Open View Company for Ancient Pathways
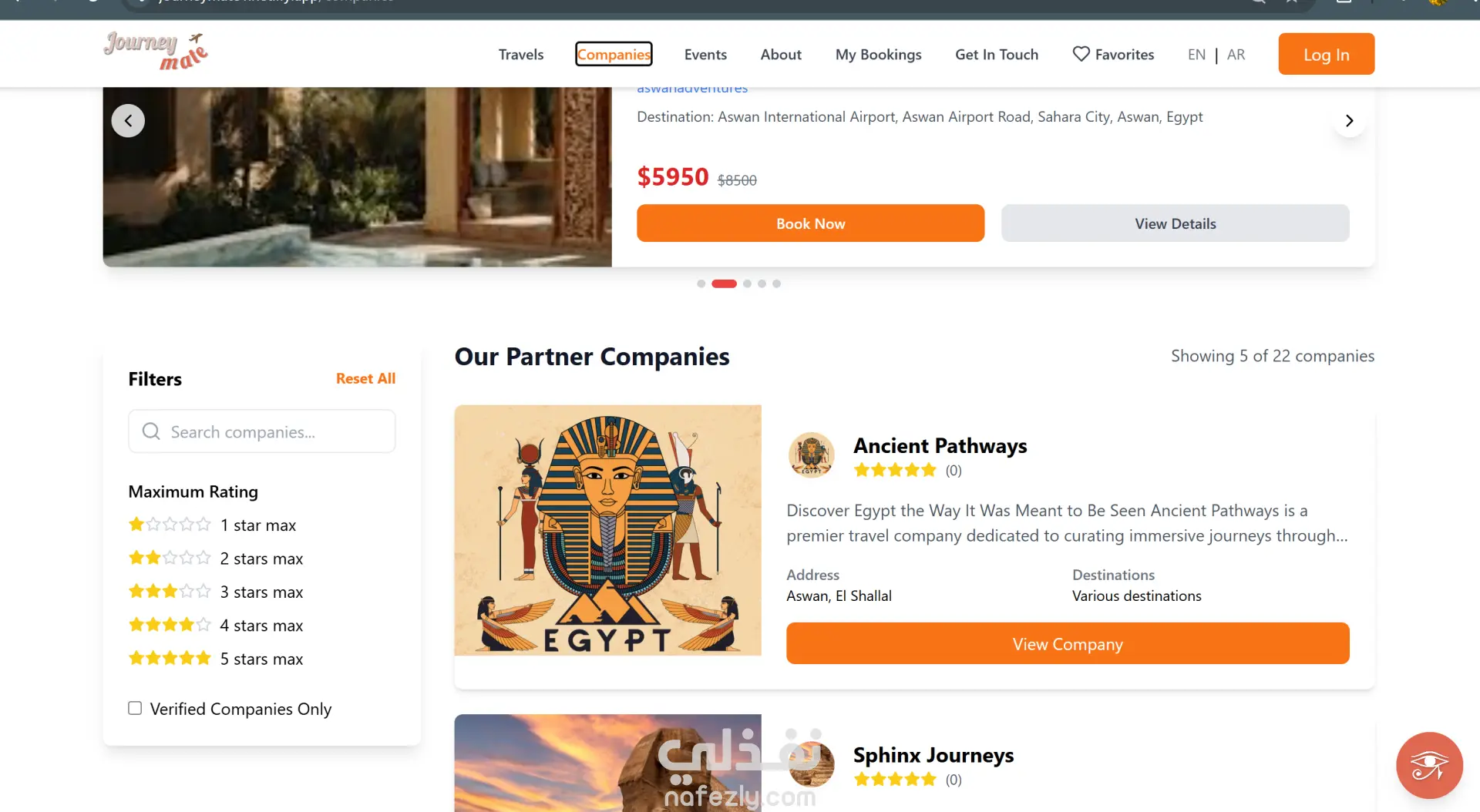The height and width of the screenshot is (812, 1480). 1068,643
